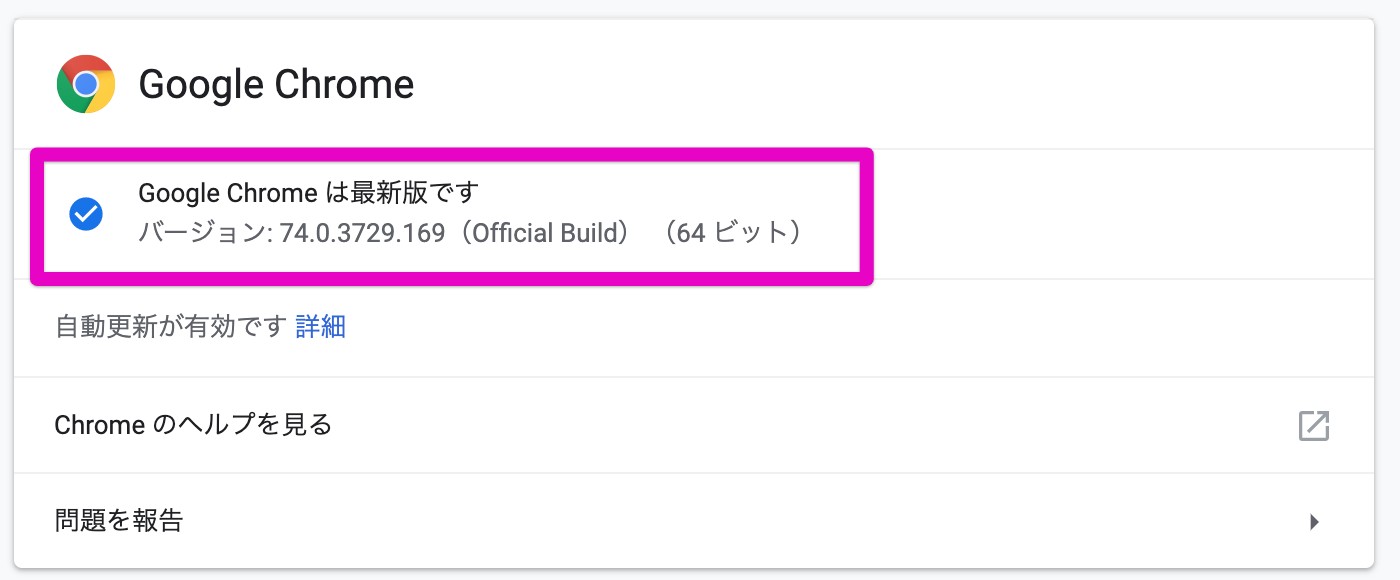Viewport: 1400px width, 580px height.
Task: Click the Google Chrome logo icon
Action: (x=86, y=84)
